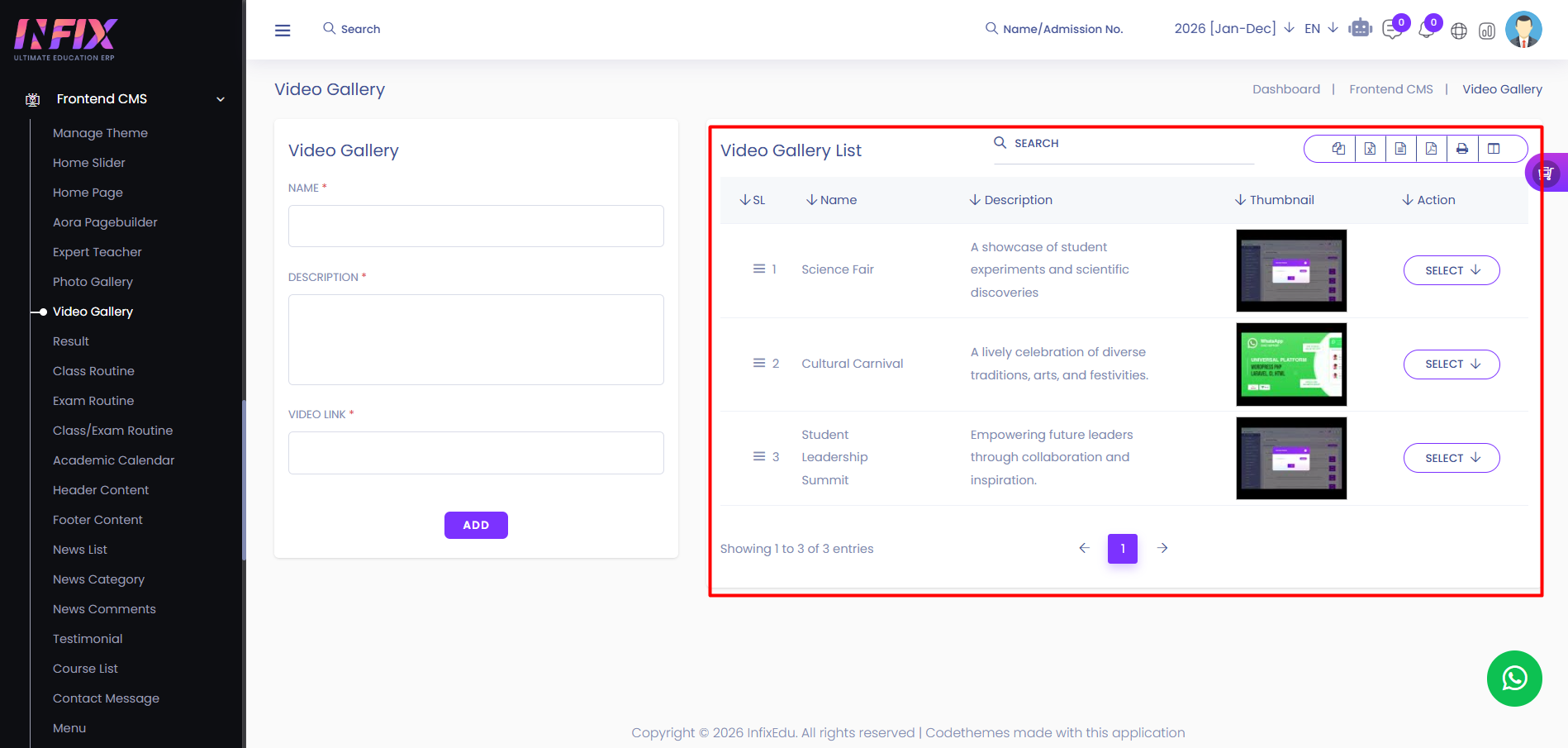This screenshot has width=1568, height=748.
Task: Open SELECT dropdown for Science Fair
Action: point(1452,270)
